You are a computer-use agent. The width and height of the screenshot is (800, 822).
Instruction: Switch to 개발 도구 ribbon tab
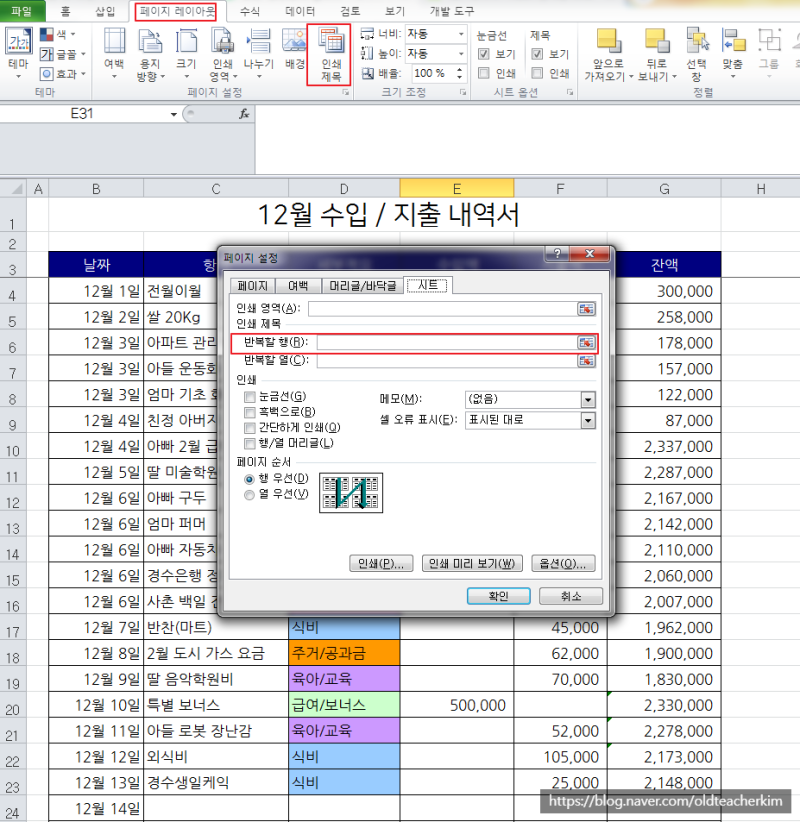point(451,11)
